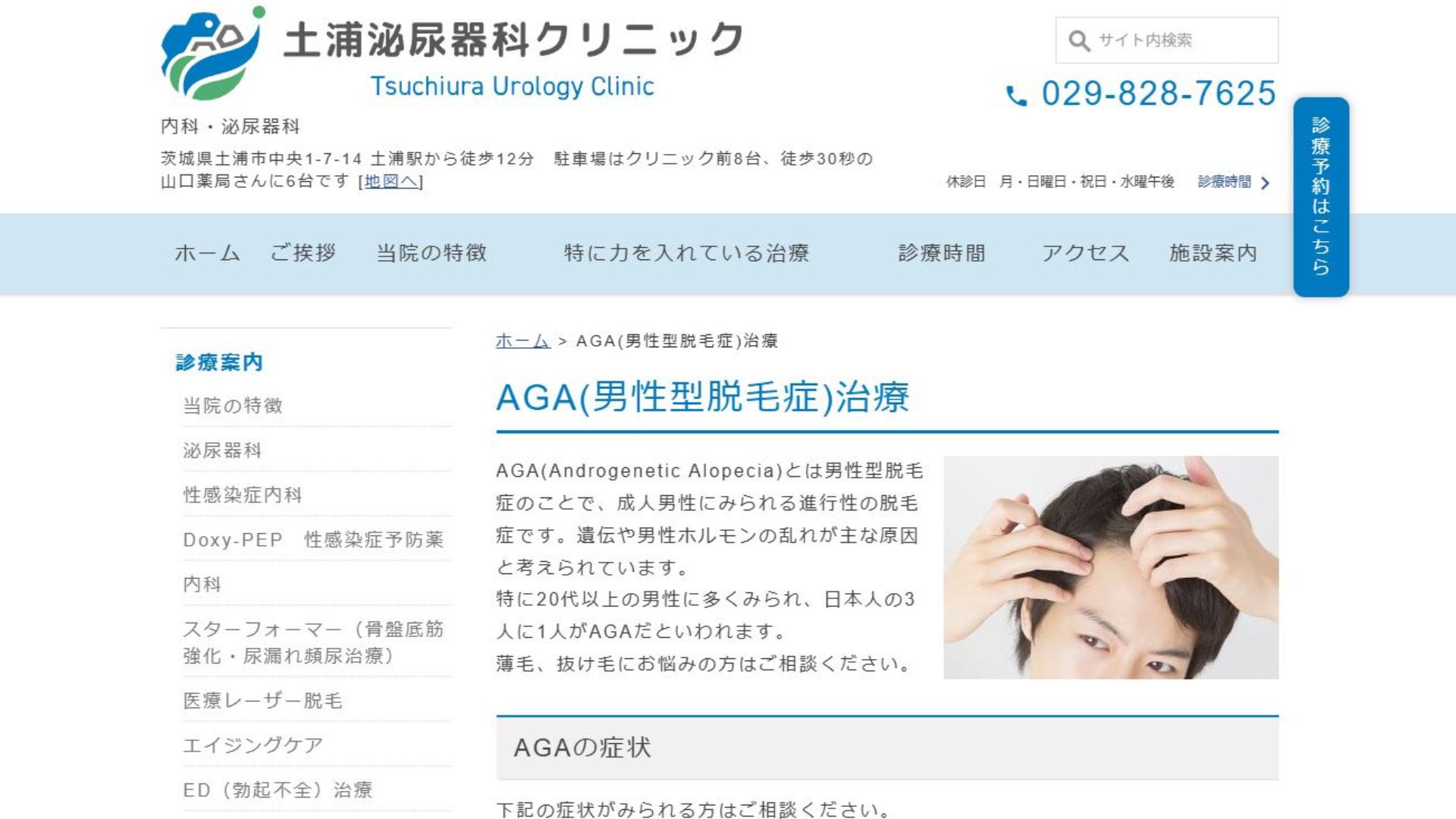The height and width of the screenshot is (819, 1456).
Task: Open 施設案内 navigation item
Action: [1213, 253]
